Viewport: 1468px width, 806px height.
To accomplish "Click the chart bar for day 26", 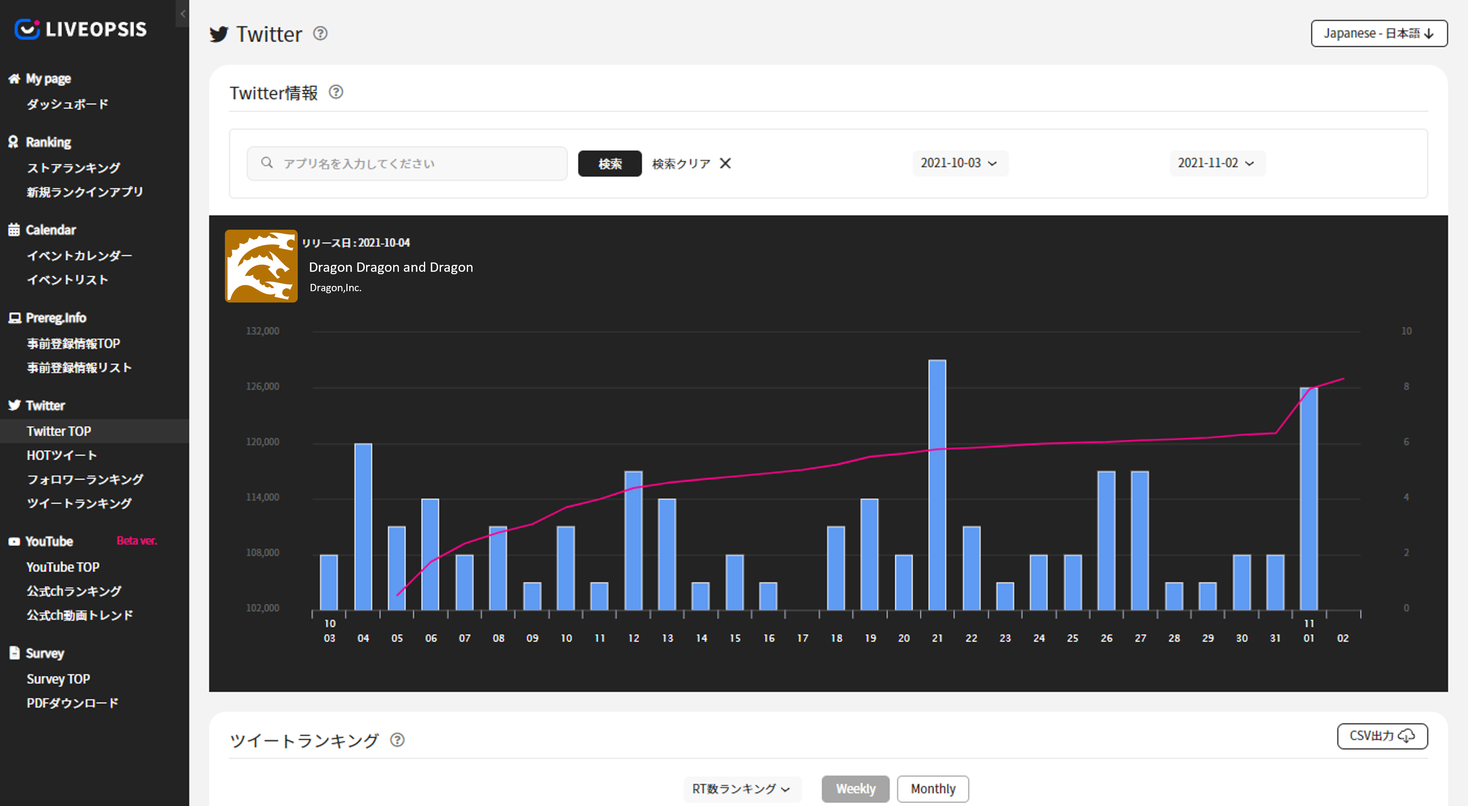I will coord(1106,540).
